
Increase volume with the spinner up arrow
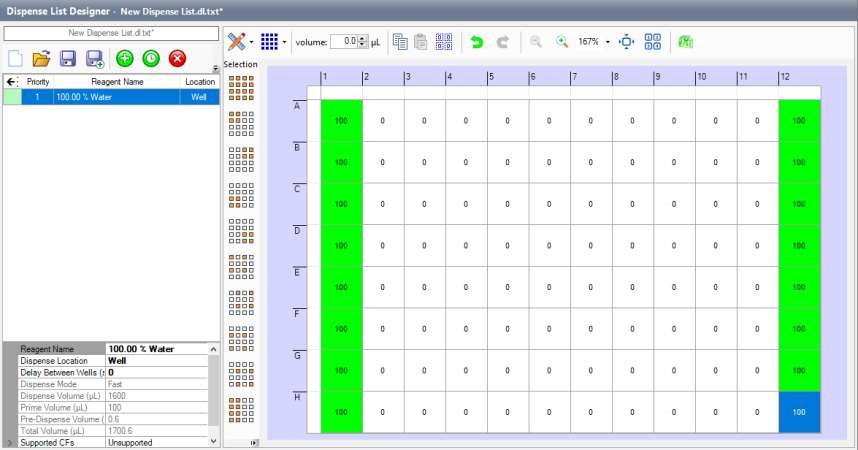(x=363, y=38)
